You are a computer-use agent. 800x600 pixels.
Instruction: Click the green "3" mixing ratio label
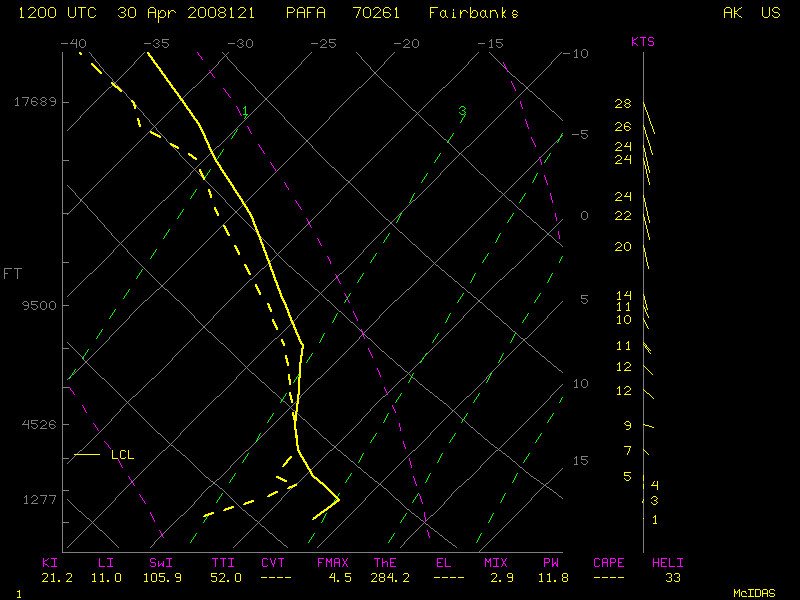click(462, 111)
